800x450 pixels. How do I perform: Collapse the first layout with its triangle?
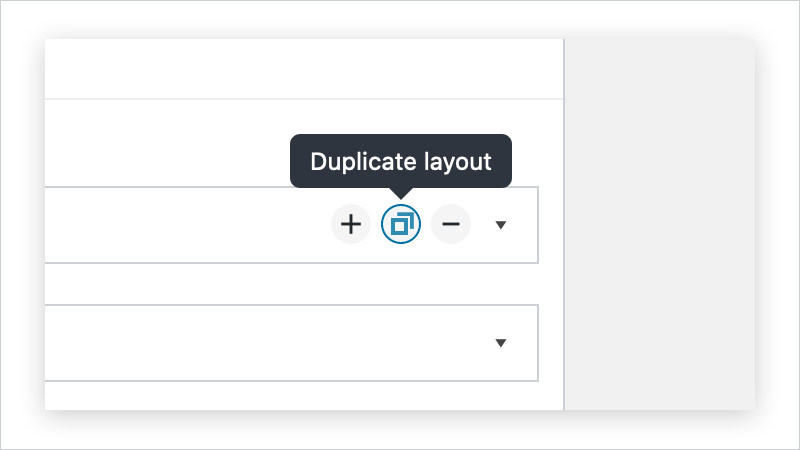pos(501,225)
